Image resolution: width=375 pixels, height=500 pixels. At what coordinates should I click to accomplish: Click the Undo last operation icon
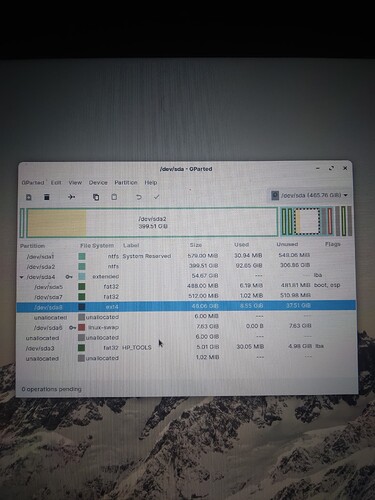click(x=139, y=197)
